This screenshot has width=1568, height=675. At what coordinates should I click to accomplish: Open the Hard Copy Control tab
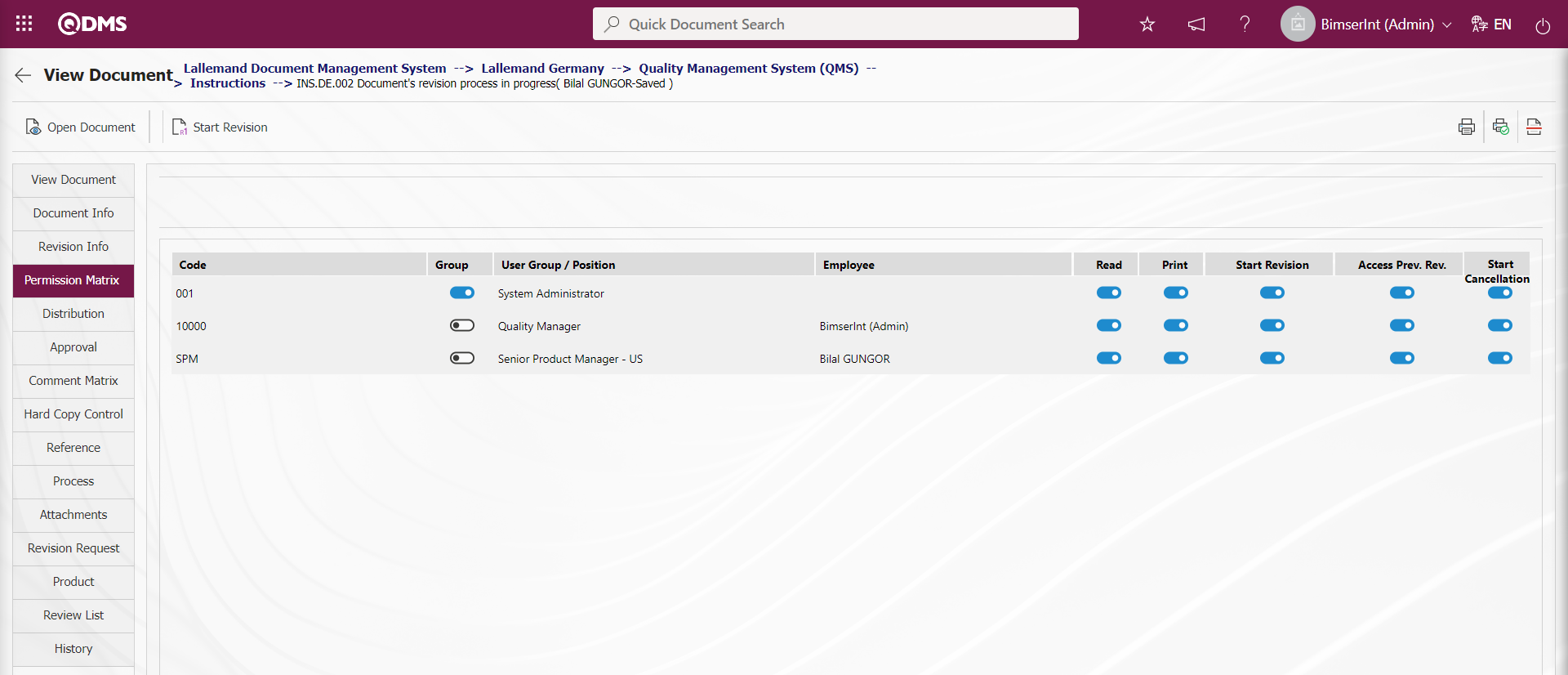tap(73, 414)
